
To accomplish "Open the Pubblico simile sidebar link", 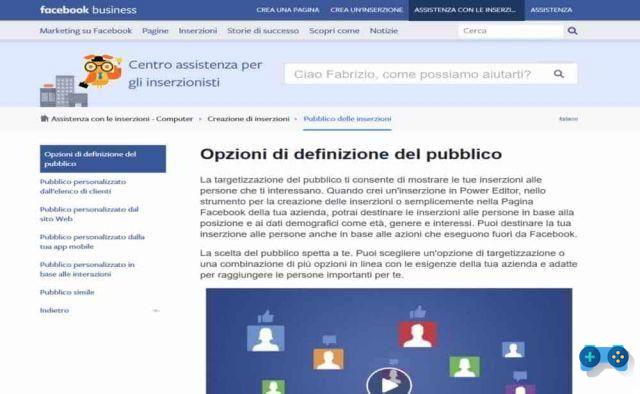I will point(67,292).
